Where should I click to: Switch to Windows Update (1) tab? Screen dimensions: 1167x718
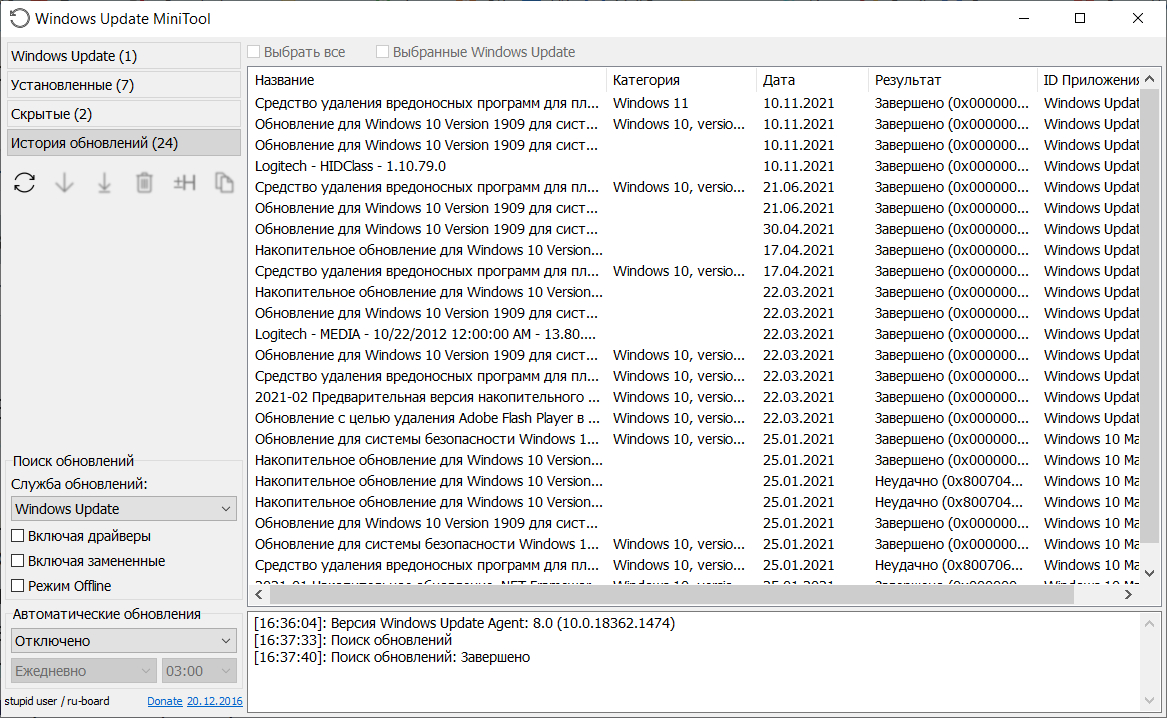(124, 56)
